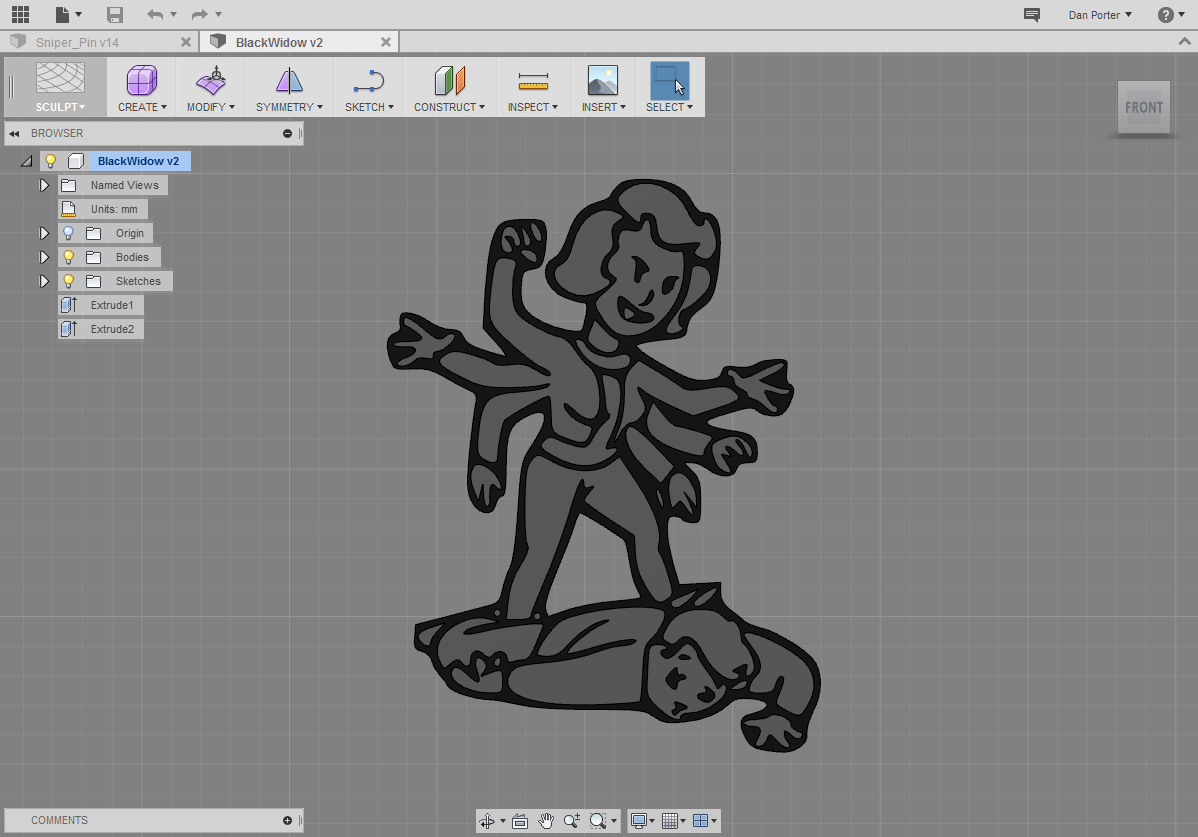Click the FRONT face of view cube
Screen dimensions: 1198x837
point(1143,107)
